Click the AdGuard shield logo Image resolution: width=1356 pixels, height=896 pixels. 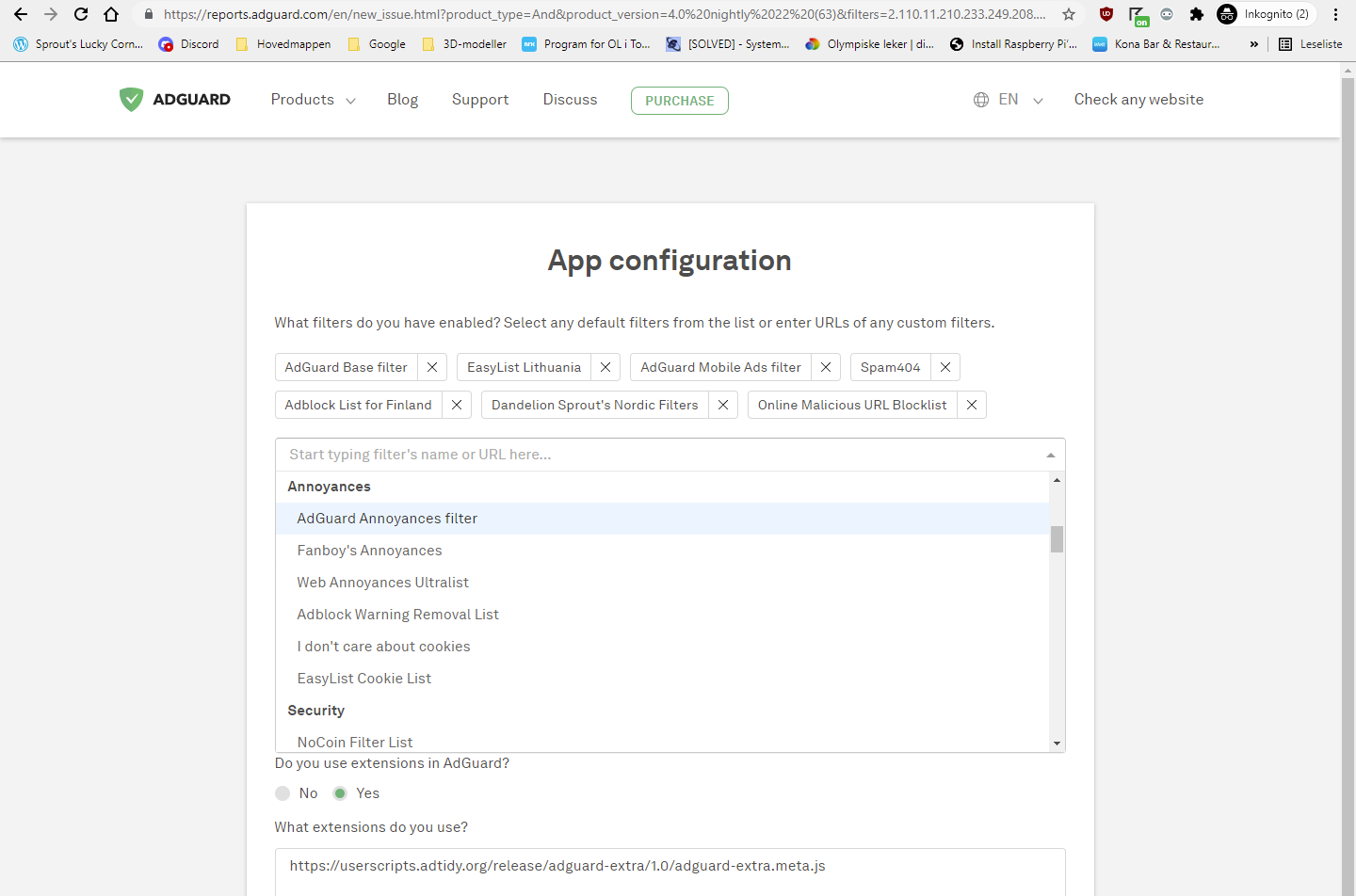[131, 99]
